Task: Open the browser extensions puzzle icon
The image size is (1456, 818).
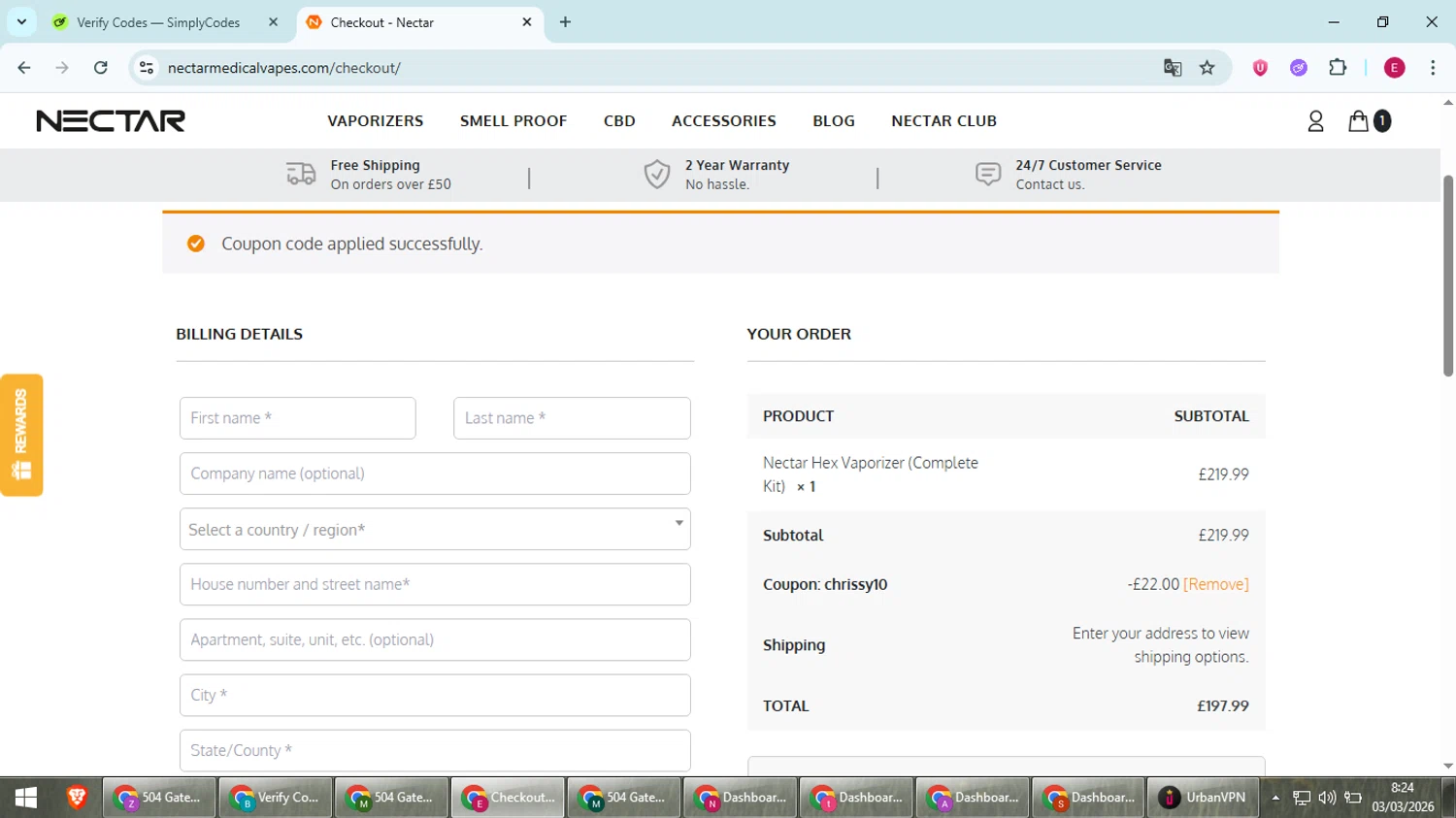Action: pos(1338,68)
